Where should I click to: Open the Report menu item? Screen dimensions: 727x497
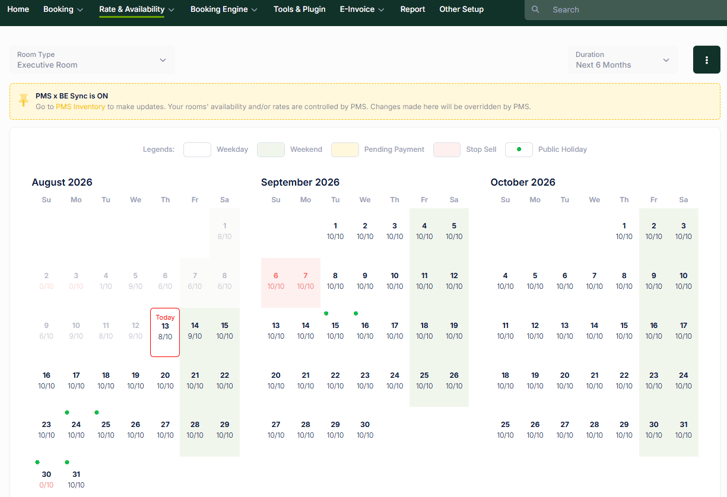(412, 9)
